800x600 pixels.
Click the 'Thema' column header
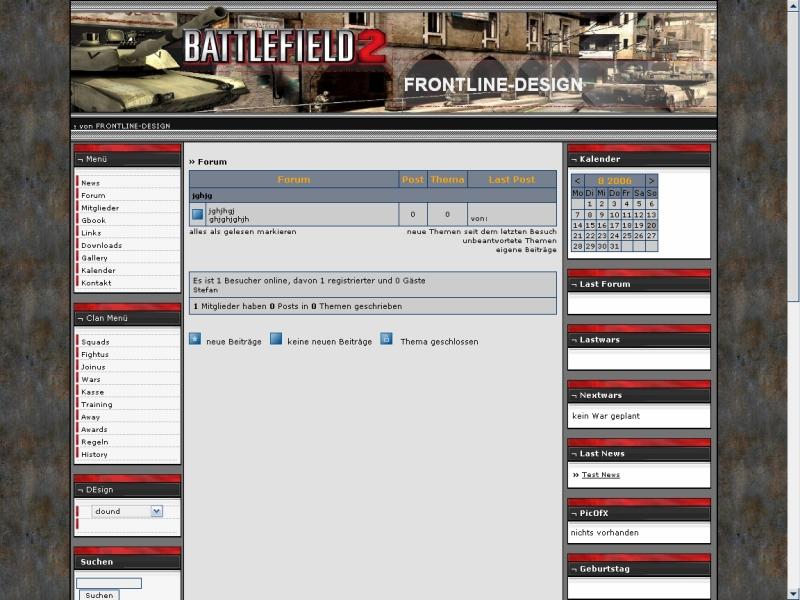click(447, 180)
